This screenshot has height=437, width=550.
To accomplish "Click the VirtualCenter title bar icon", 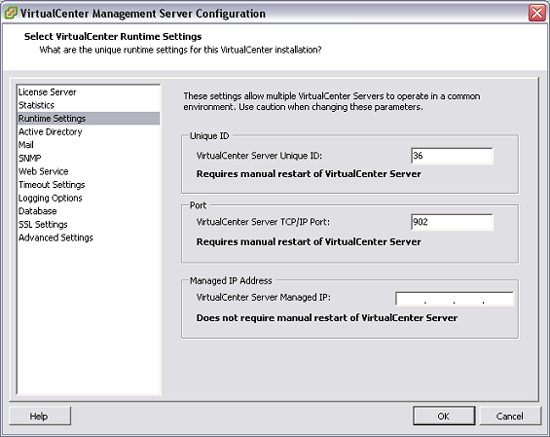I will [x=11, y=13].
